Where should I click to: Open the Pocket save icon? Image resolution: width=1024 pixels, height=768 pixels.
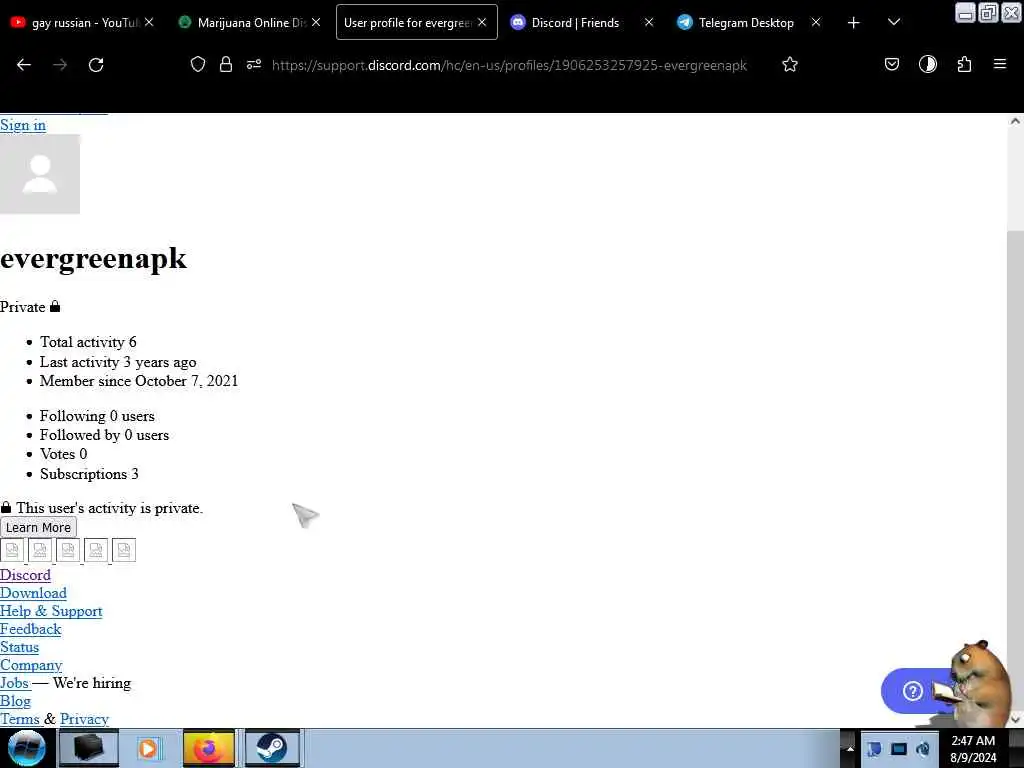(891, 64)
